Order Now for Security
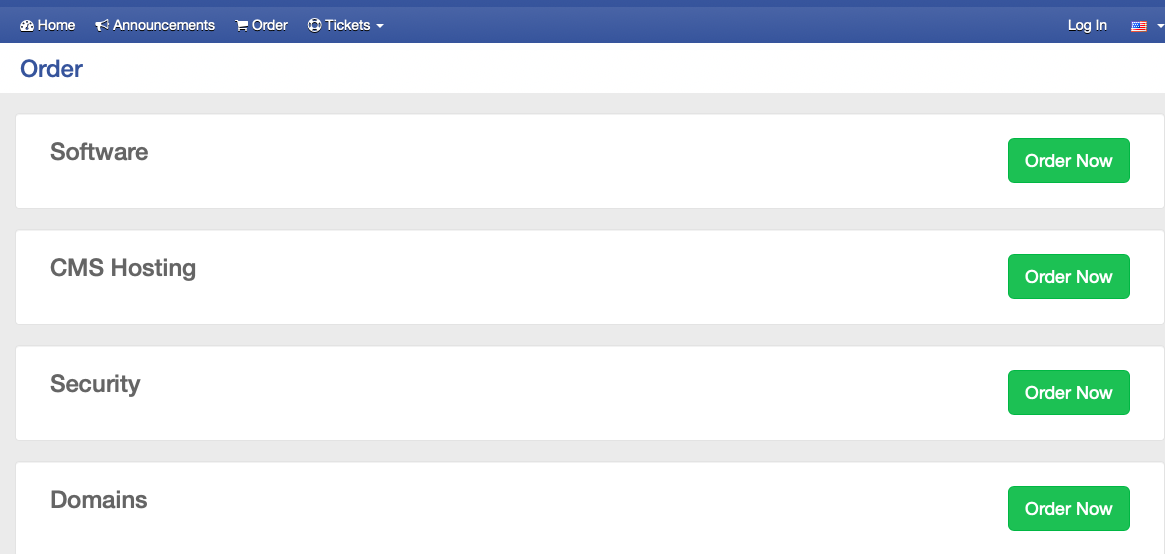Image resolution: width=1165 pixels, height=554 pixels. click(x=1068, y=392)
